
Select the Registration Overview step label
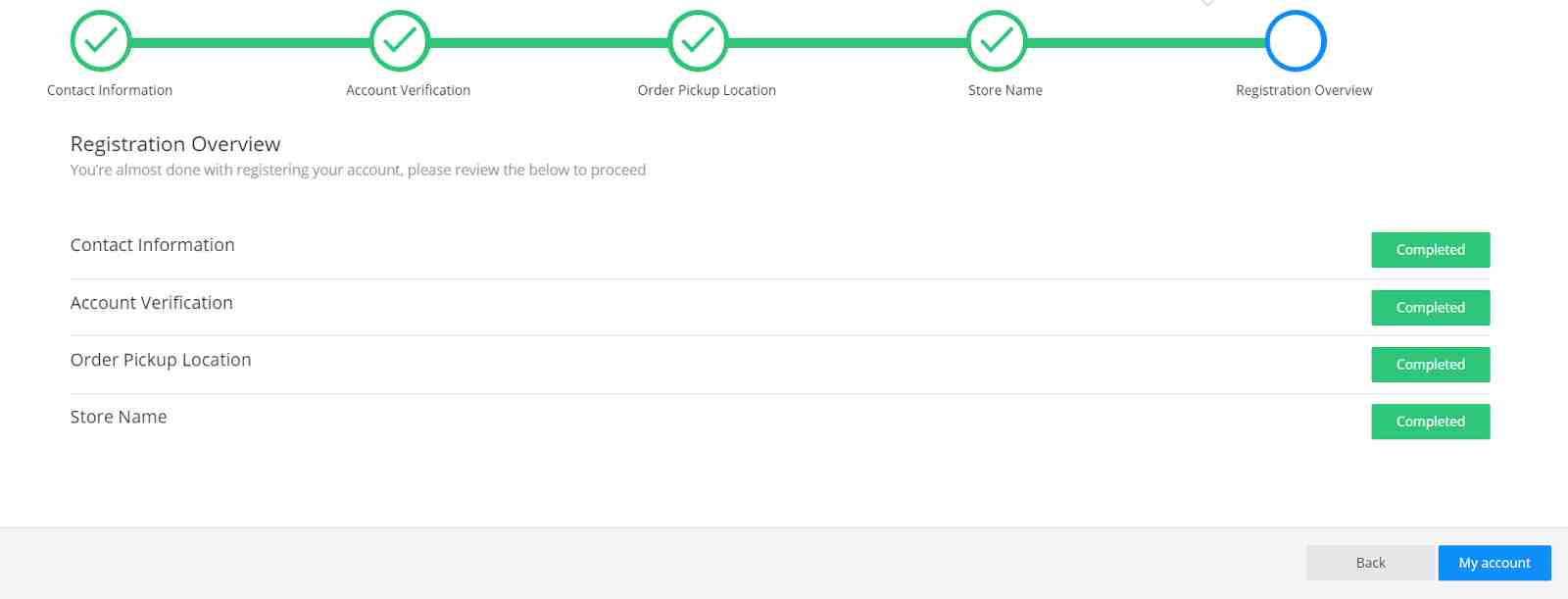(1303, 90)
